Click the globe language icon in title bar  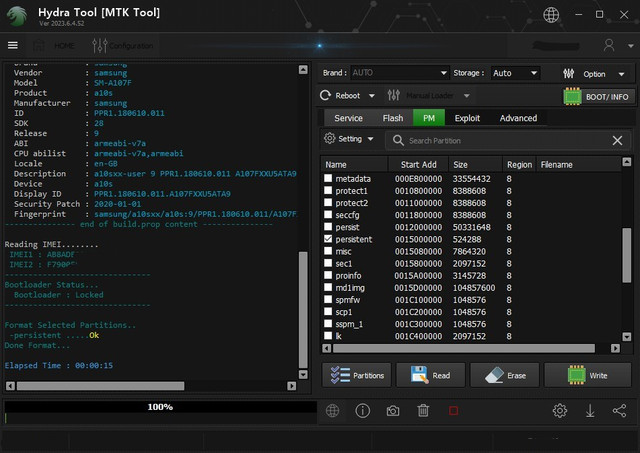pos(551,15)
